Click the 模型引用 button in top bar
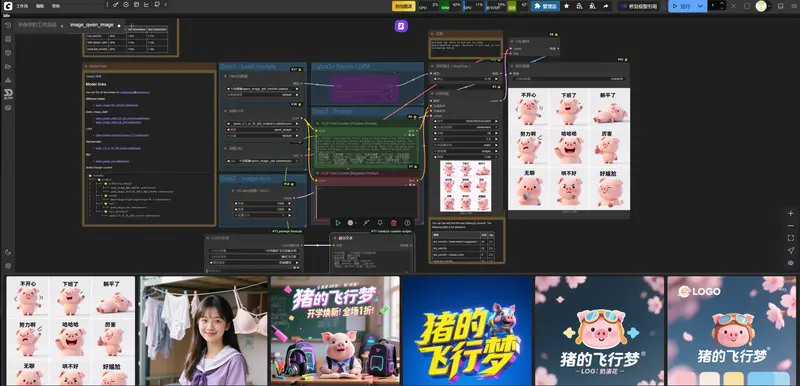Screen dimensions: 800x386 click(x=638, y=6)
